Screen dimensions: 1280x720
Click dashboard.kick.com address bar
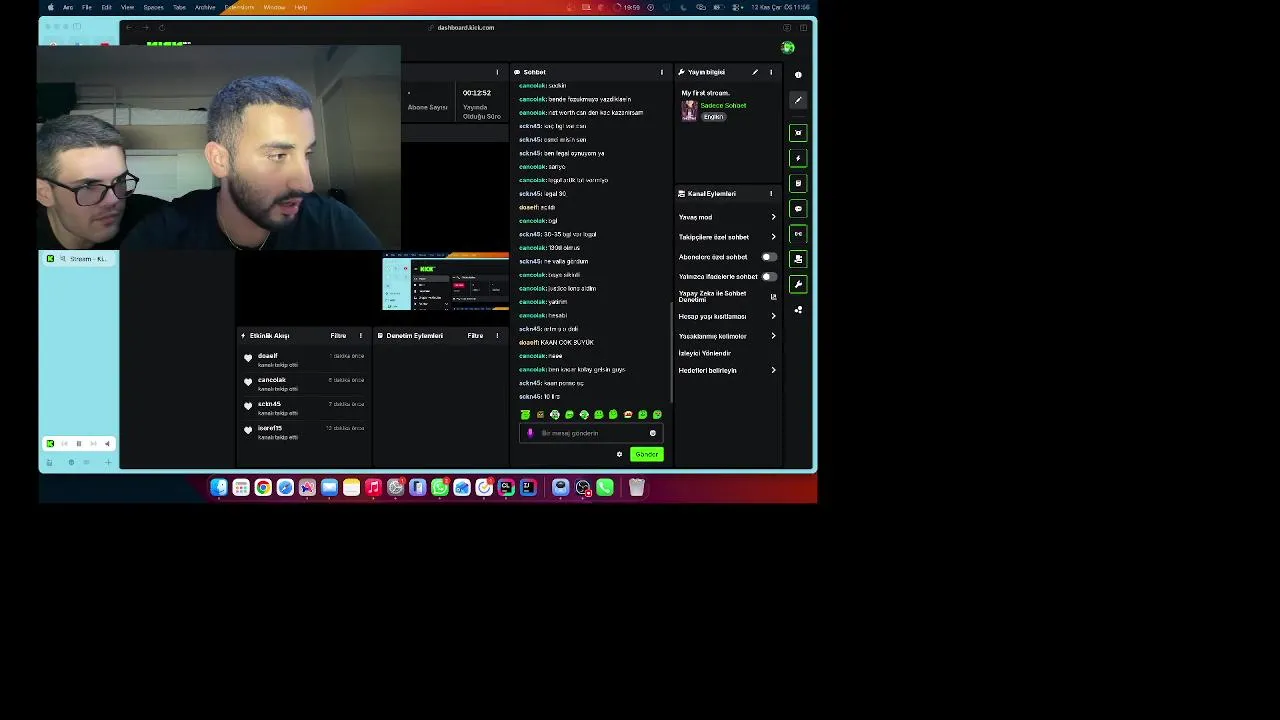466,28
